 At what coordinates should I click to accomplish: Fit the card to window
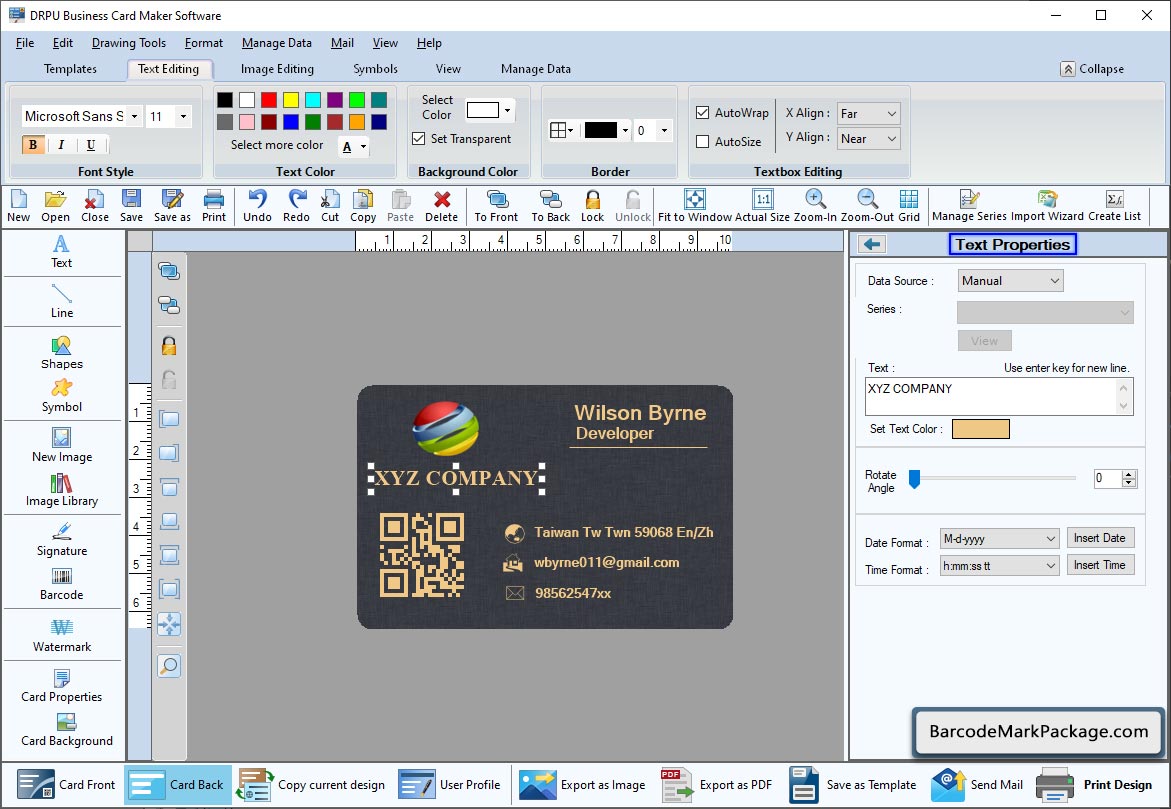click(x=695, y=205)
